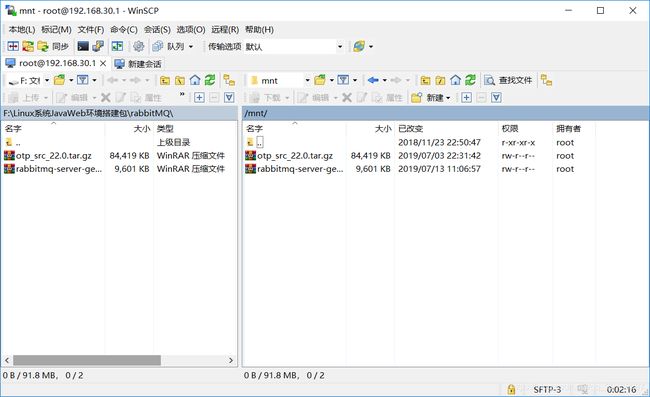Open 标记(M) menu
650x397 pixels.
56,29
